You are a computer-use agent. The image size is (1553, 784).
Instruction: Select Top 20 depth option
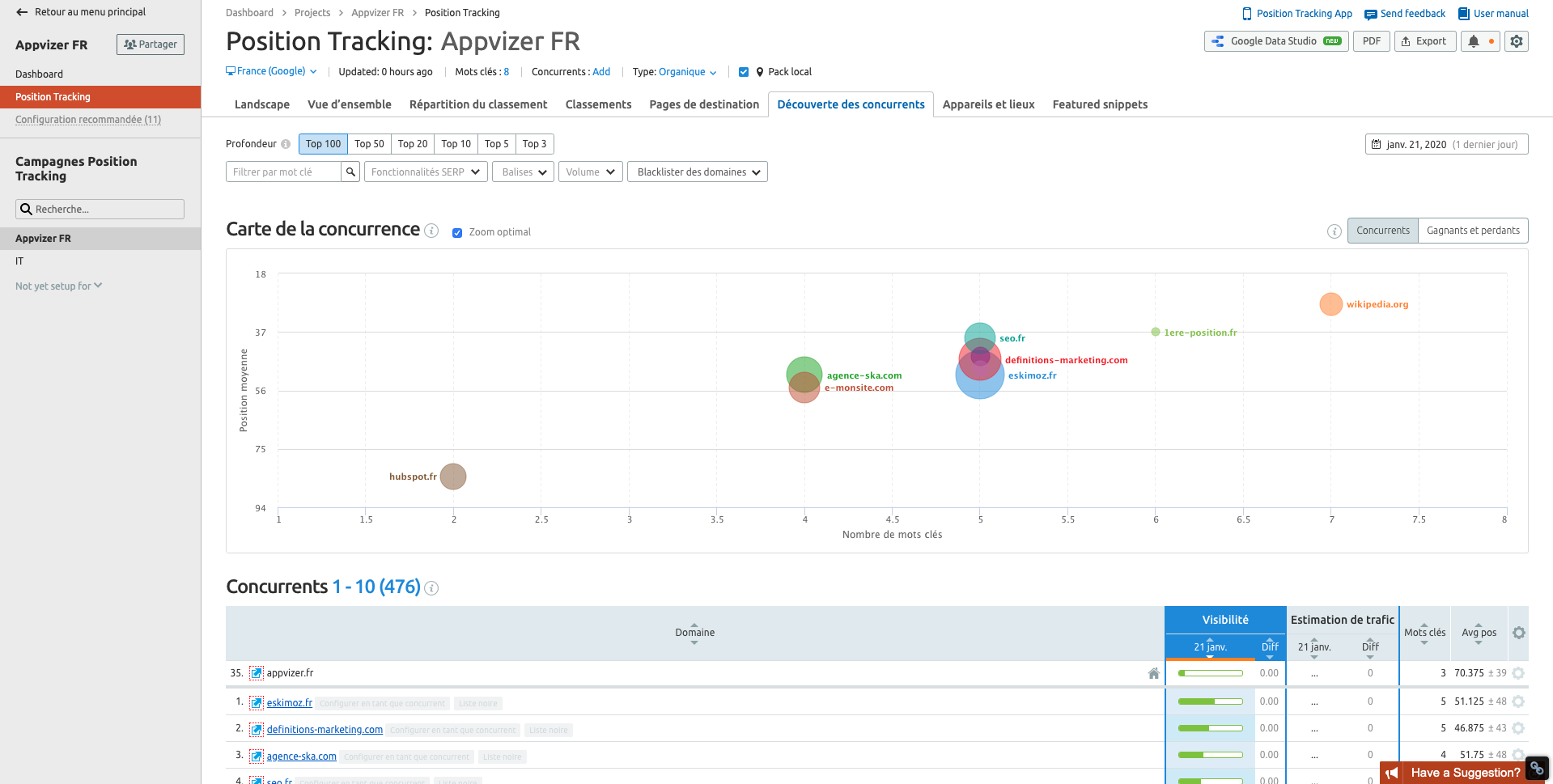coord(413,144)
